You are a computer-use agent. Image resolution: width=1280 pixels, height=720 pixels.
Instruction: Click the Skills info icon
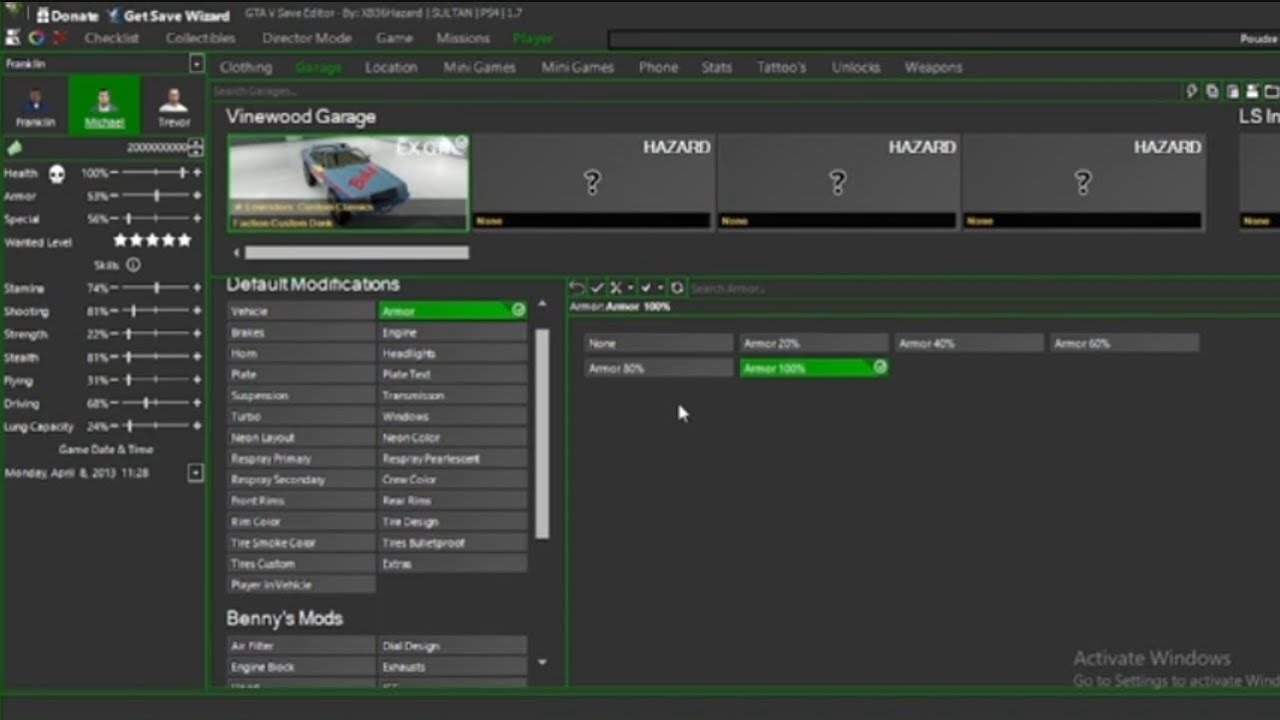(133, 265)
